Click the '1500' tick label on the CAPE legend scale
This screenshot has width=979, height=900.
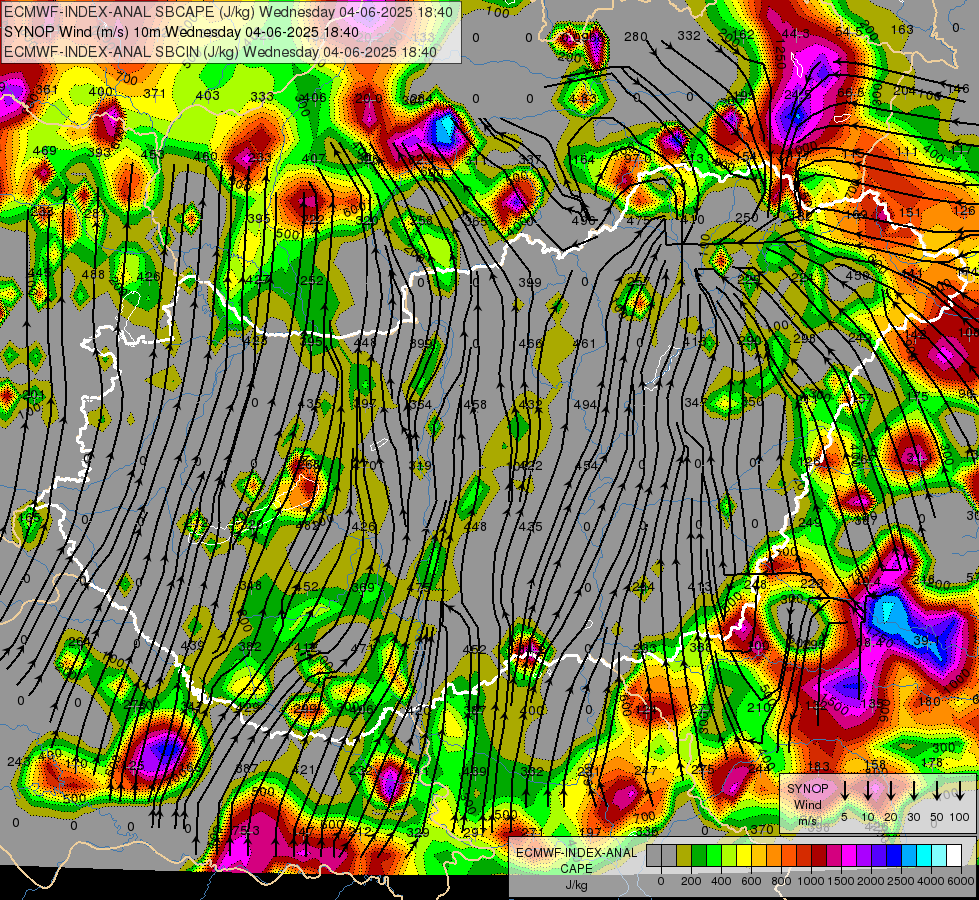pyautogui.click(x=841, y=881)
